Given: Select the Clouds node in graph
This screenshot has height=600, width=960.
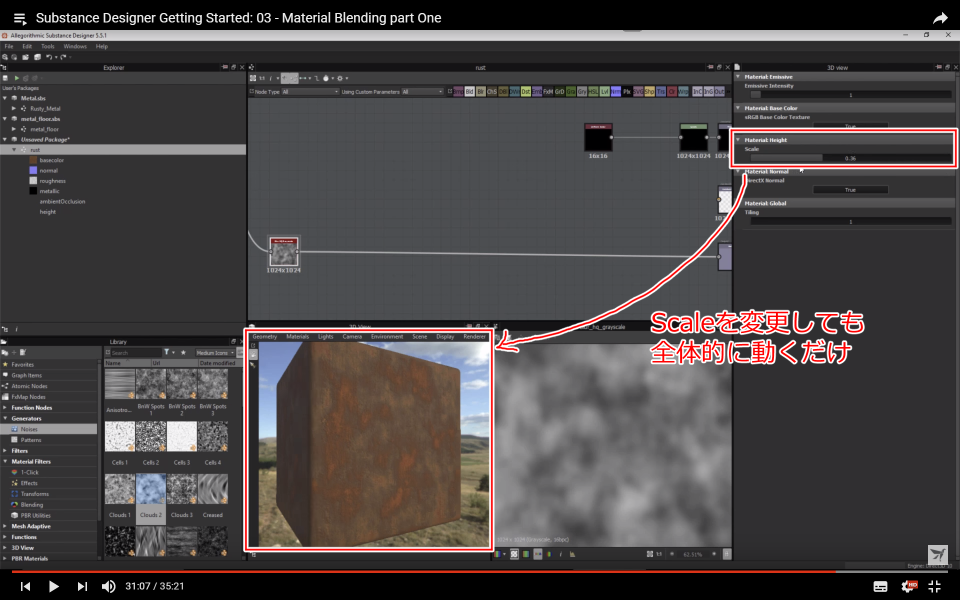Looking at the screenshot, I should [283, 251].
